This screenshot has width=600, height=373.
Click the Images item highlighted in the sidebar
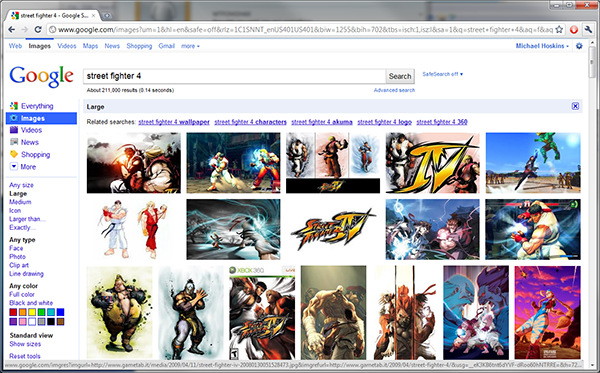[x=41, y=118]
